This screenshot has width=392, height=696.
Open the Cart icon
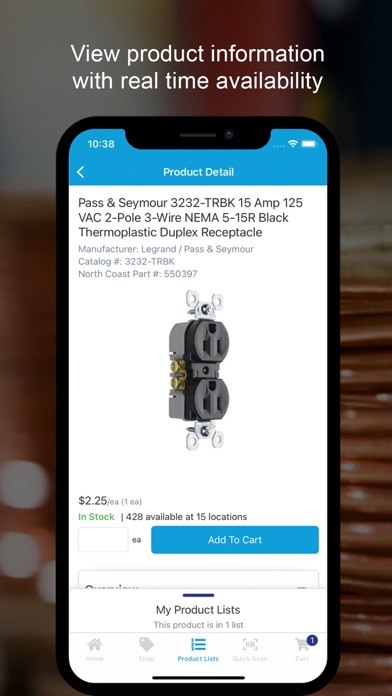(301, 645)
